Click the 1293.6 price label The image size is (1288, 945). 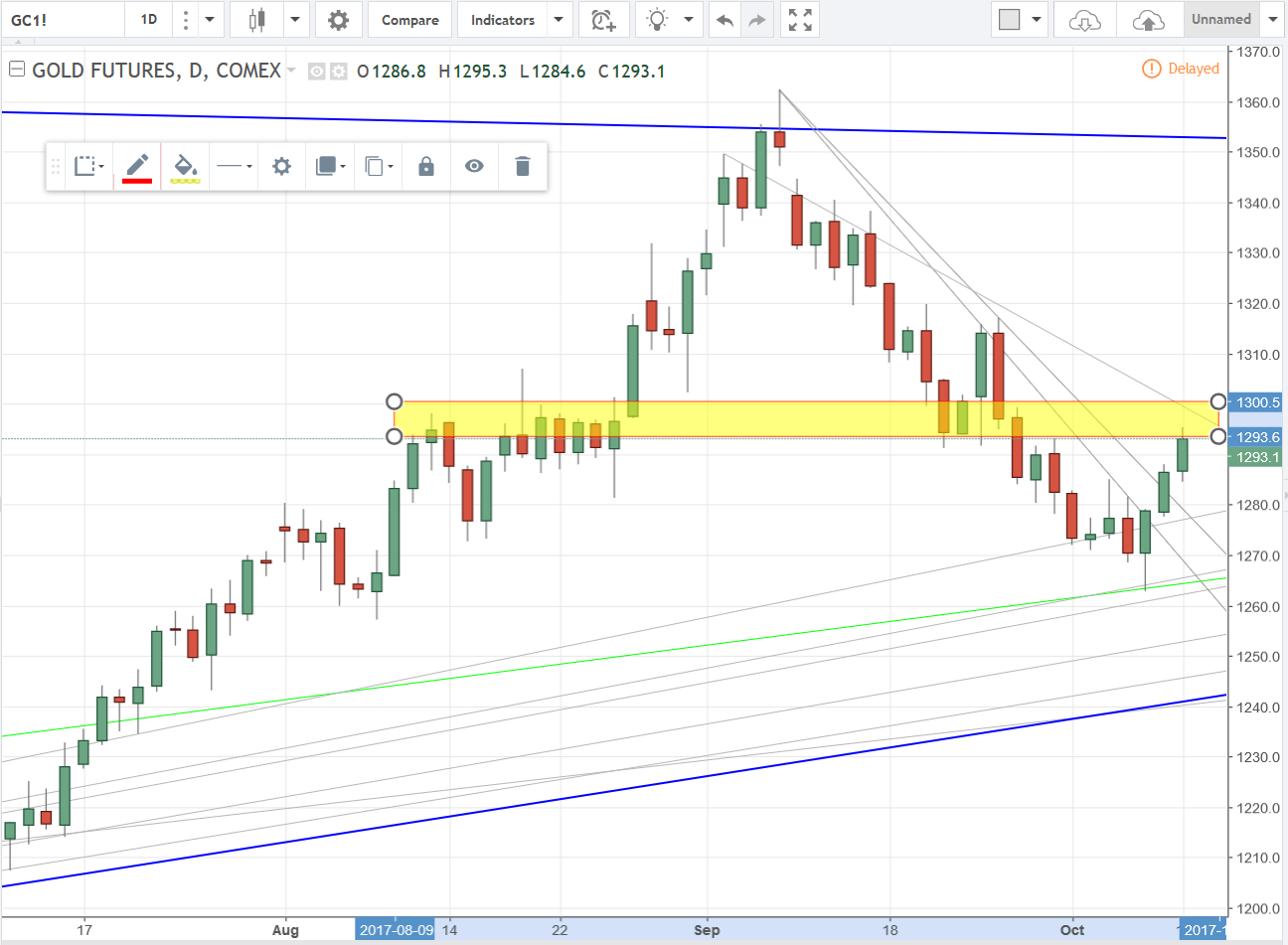click(x=1256, y=437)
